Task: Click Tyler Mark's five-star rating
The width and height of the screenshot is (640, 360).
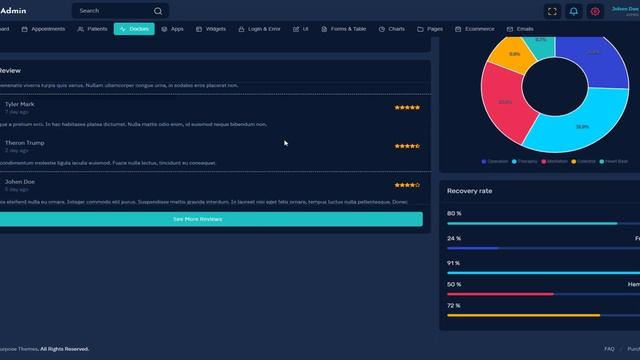Action: [x=407, y=107]
